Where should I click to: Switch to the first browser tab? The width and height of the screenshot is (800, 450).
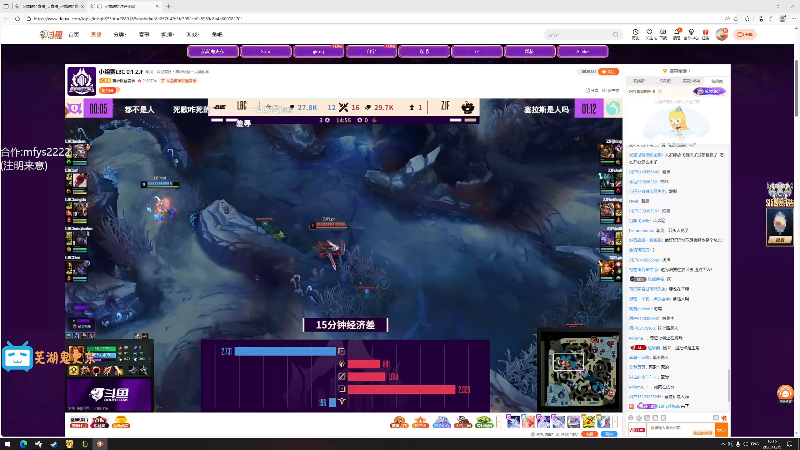click(48, 6)
